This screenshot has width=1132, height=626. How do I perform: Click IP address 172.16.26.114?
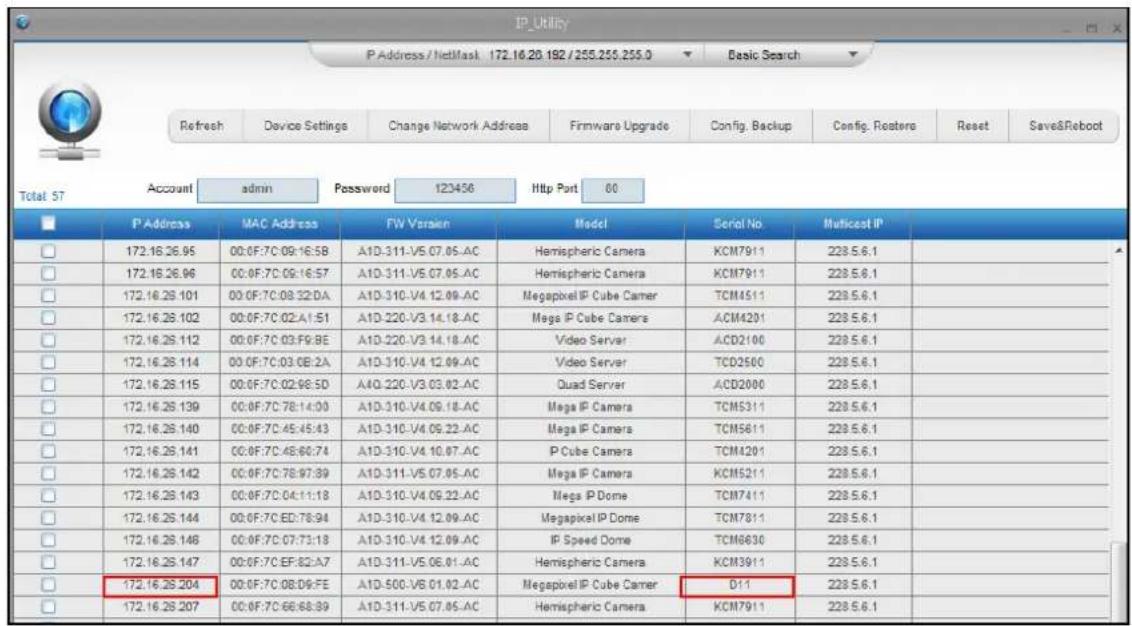pyautogui.click(x=160, y=361)
